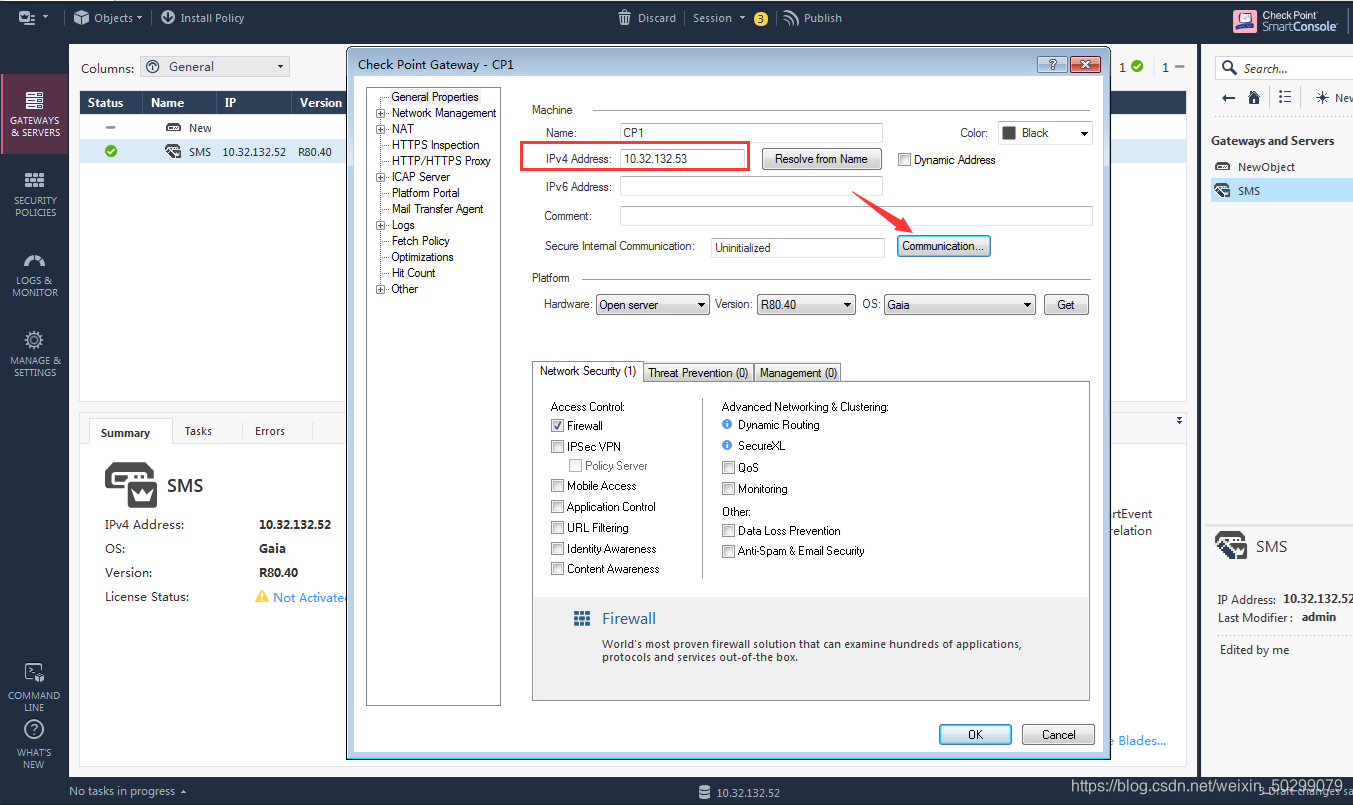The width and height of the screenshot is (1353, 805).
Task: Click the SMS server icon in objects panel
Action: pyautogui.click(x=1222, y=190)
